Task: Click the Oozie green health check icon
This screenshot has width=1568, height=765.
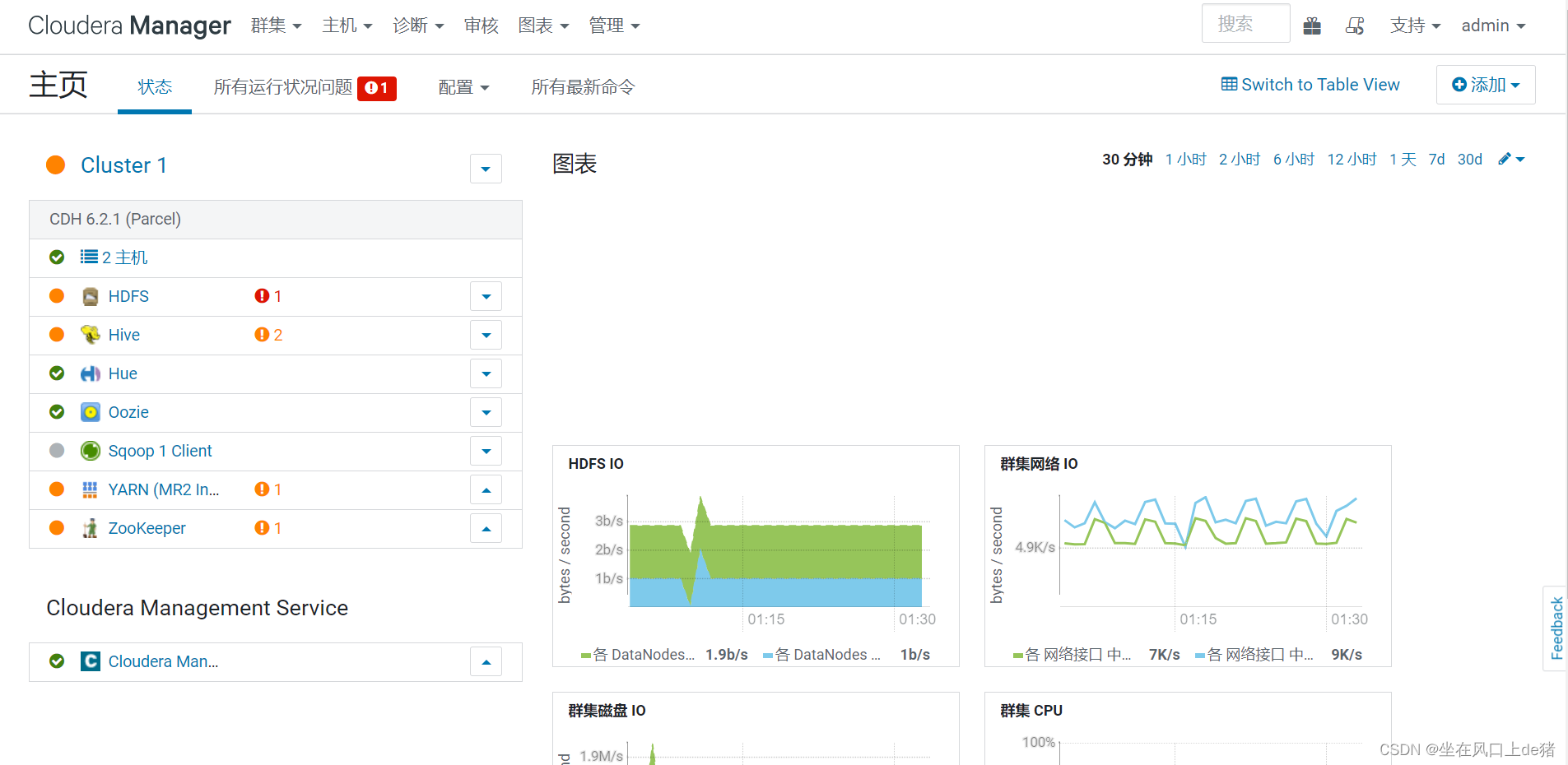Action: [57, 412]
